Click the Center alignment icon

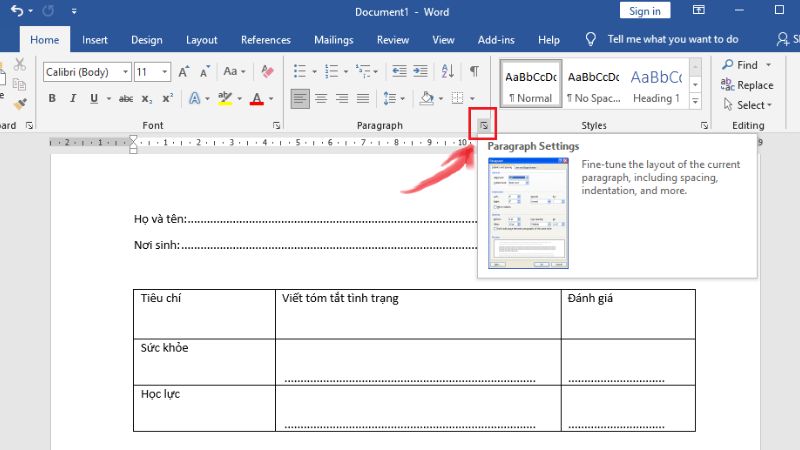point(321,98)
